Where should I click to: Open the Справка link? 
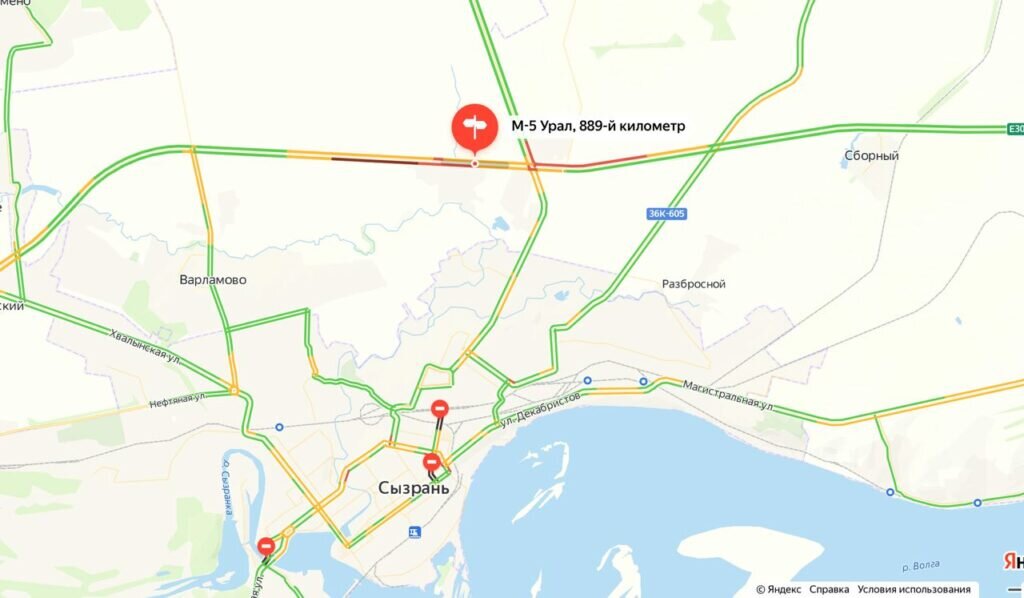[829, 590]
